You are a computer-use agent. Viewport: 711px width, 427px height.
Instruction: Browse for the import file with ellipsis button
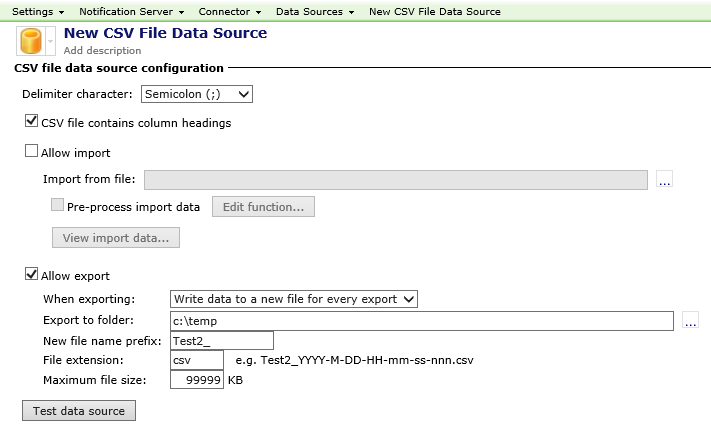[x=665, y=180]
